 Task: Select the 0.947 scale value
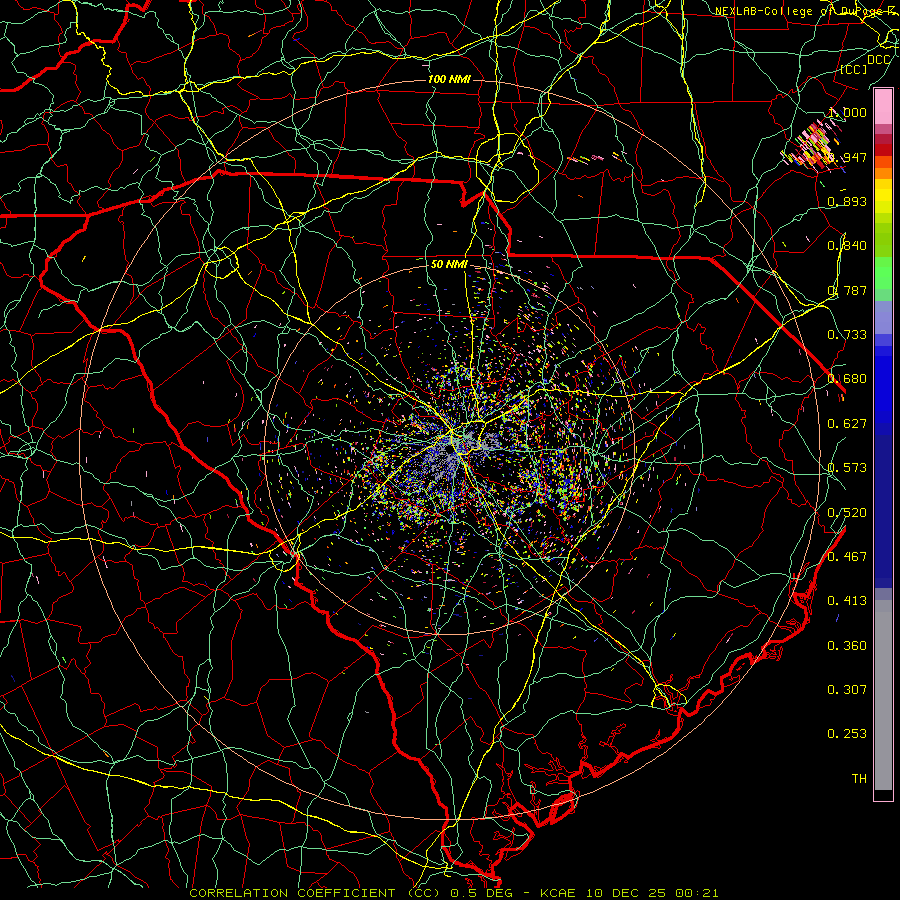coord(847,157)
